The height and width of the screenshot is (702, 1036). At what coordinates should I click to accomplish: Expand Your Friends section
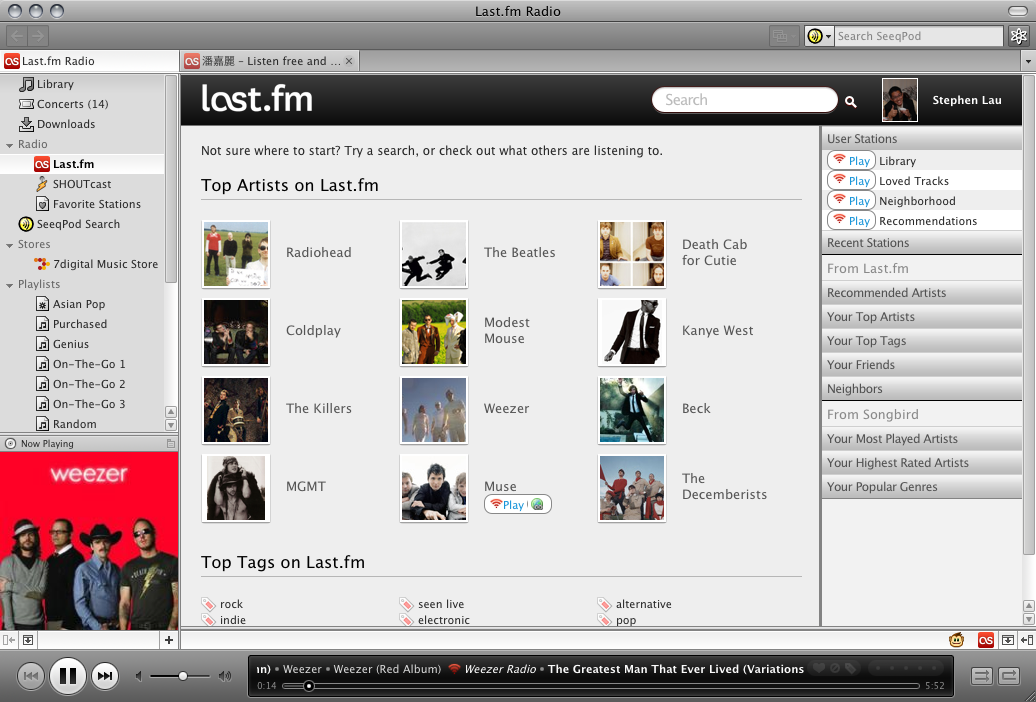(922, 365)
